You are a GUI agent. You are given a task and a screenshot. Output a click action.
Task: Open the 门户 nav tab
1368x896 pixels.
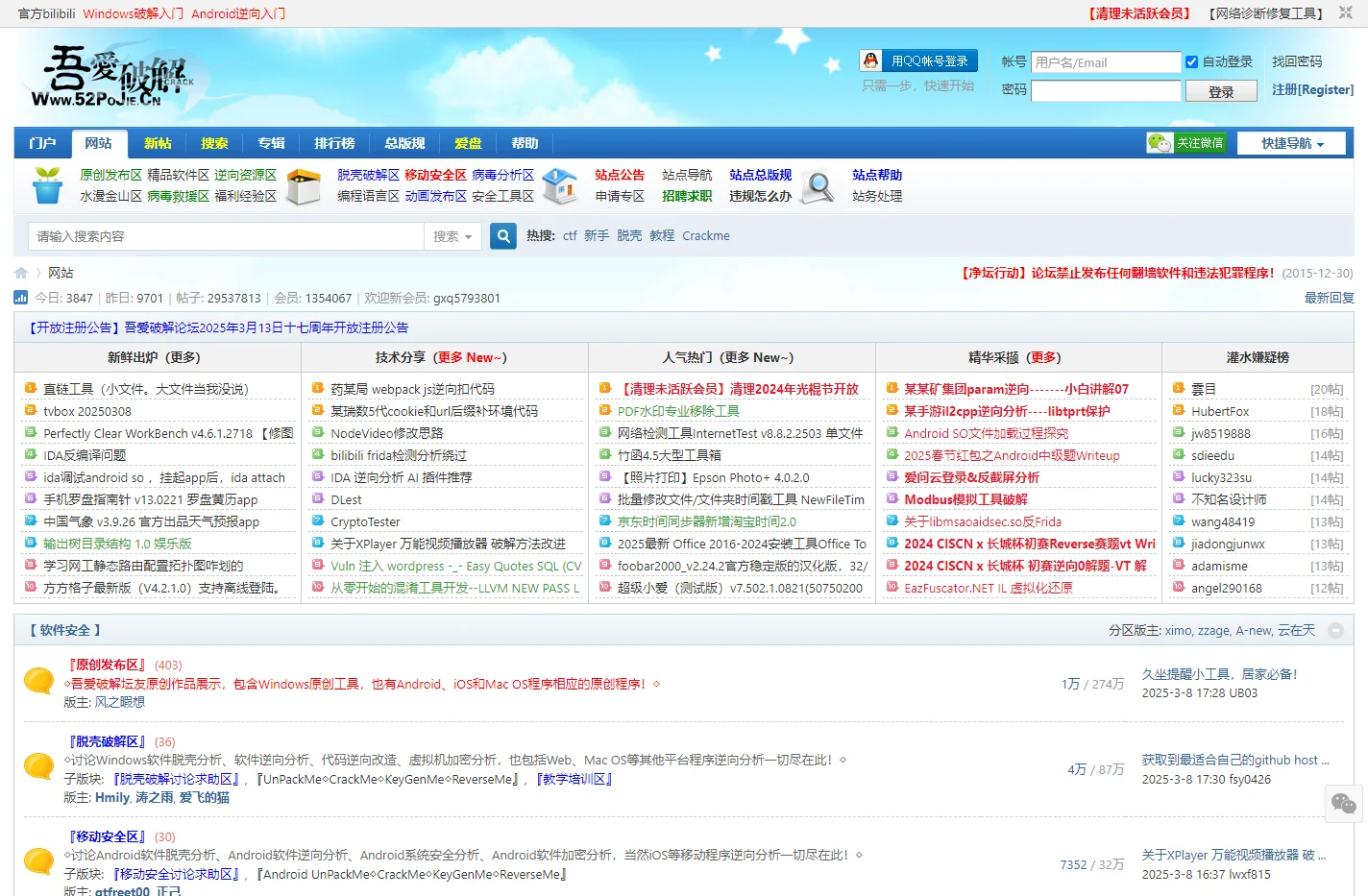point(42,143)
